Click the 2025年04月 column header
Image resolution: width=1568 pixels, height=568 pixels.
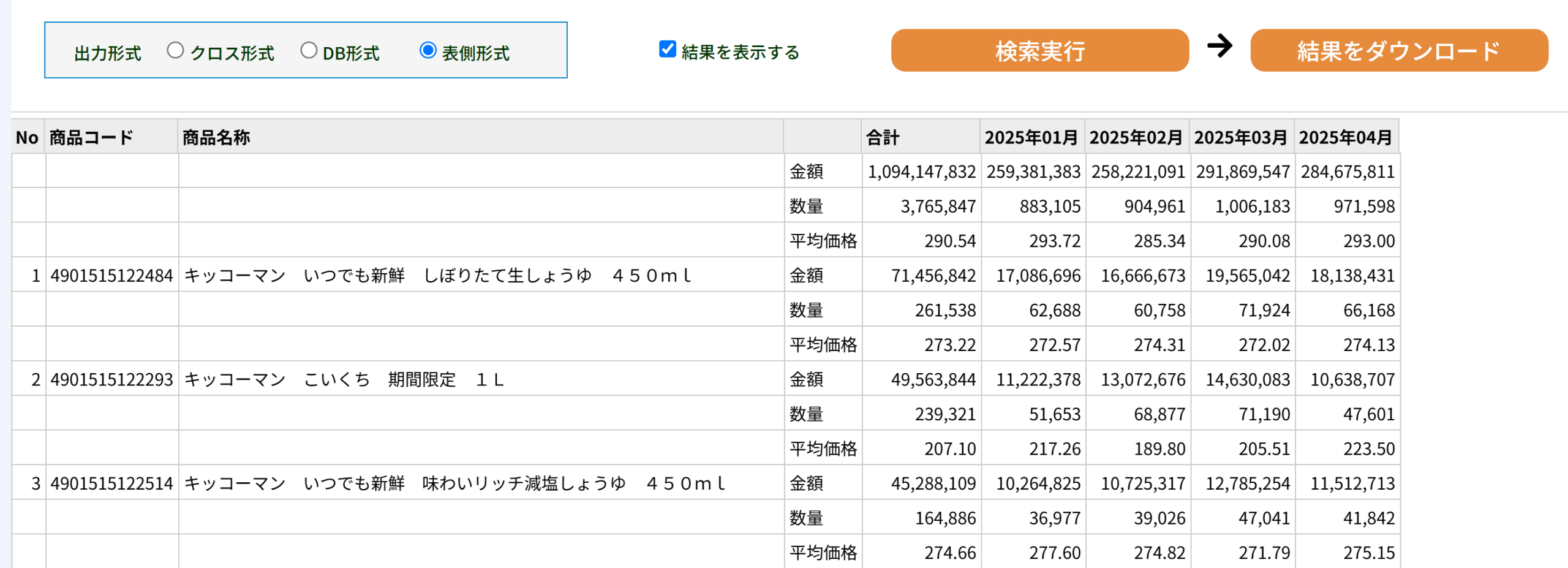[x=1346, y=137]
